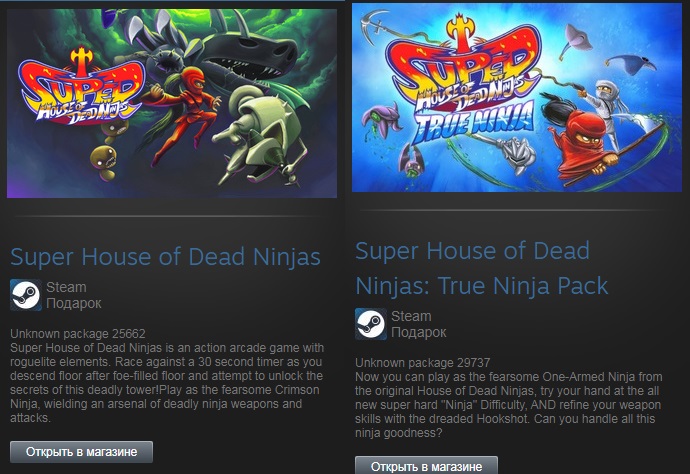Click the Steam logo icon under True Ninja Pack
The image size is (690, 474).
(x=371, y=324)
